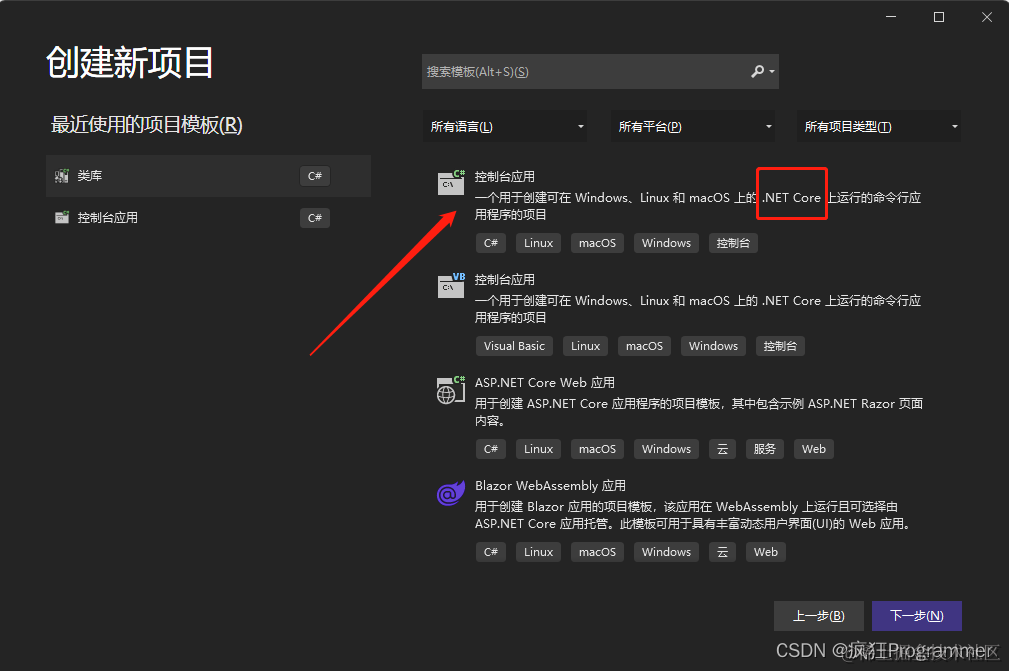Click the Web tag under Blazor WebAssembly
Viewport: 1009px width, 671px height.
[x=765, y=551]
